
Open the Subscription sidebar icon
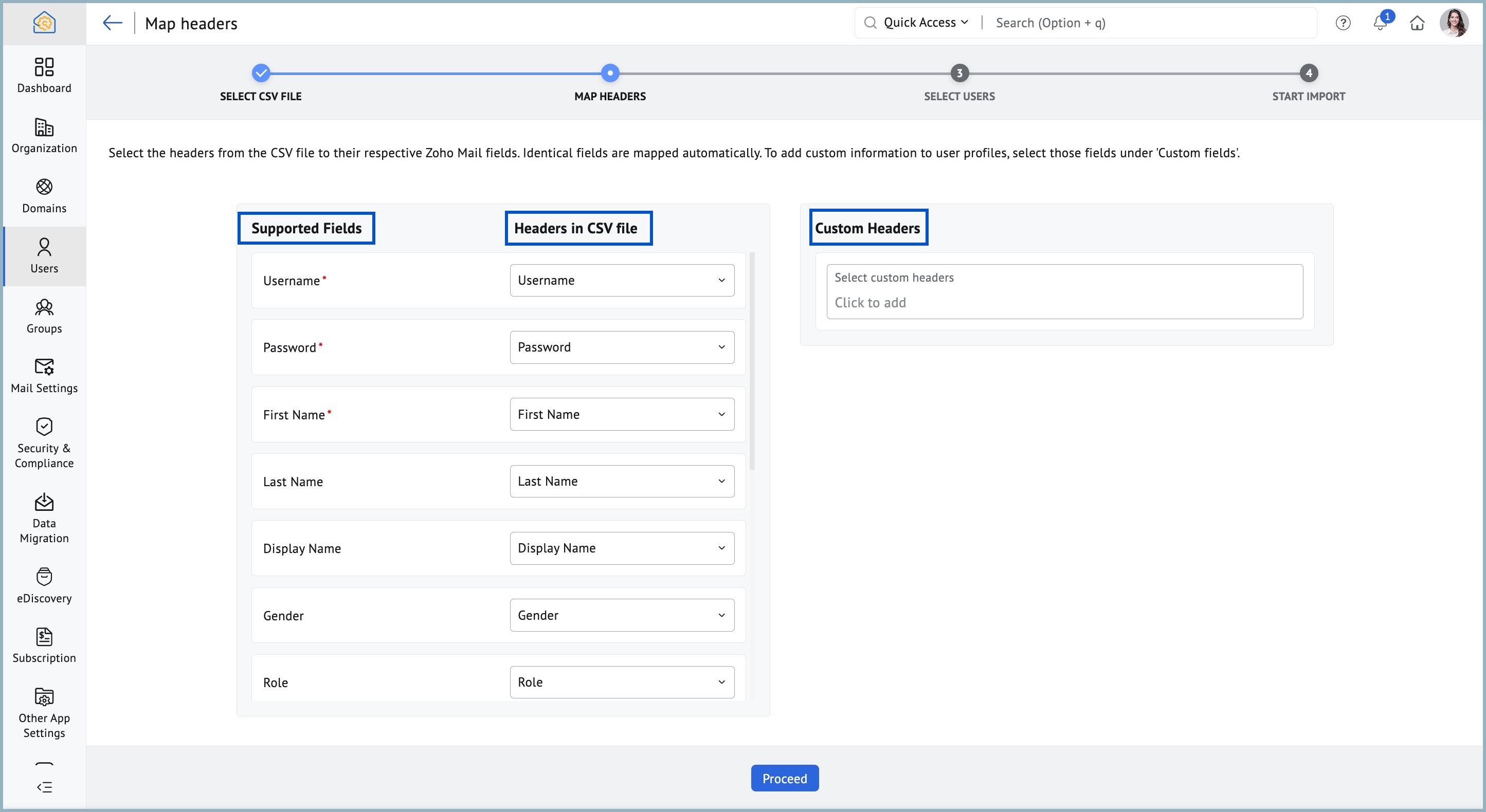point(44,646)
